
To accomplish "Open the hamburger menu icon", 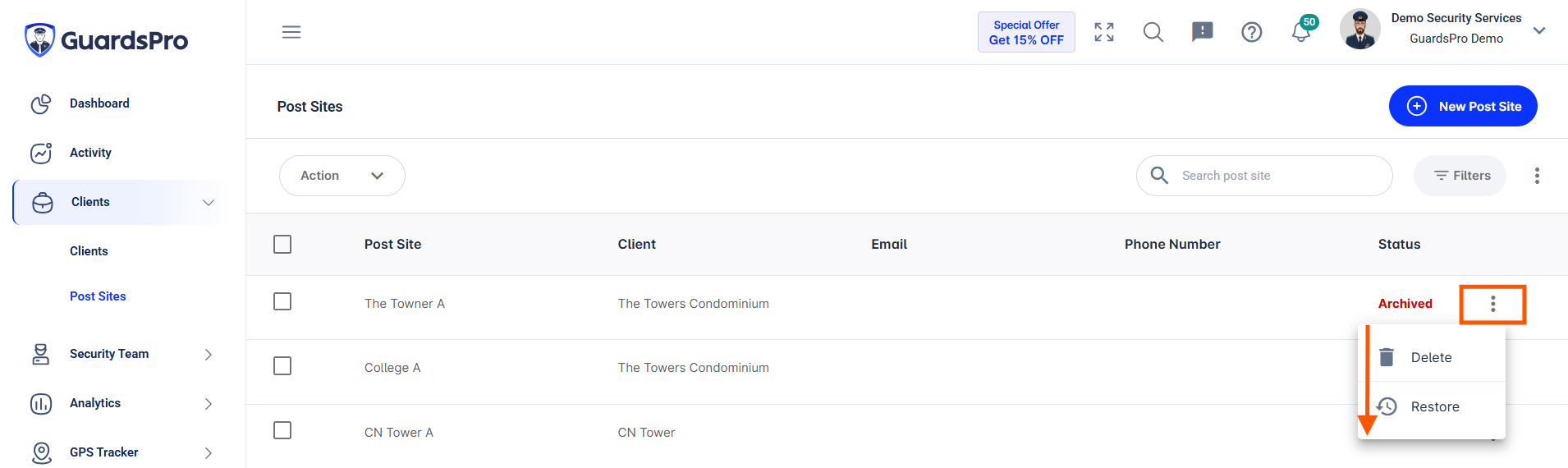I will click(x=291, y=32).
